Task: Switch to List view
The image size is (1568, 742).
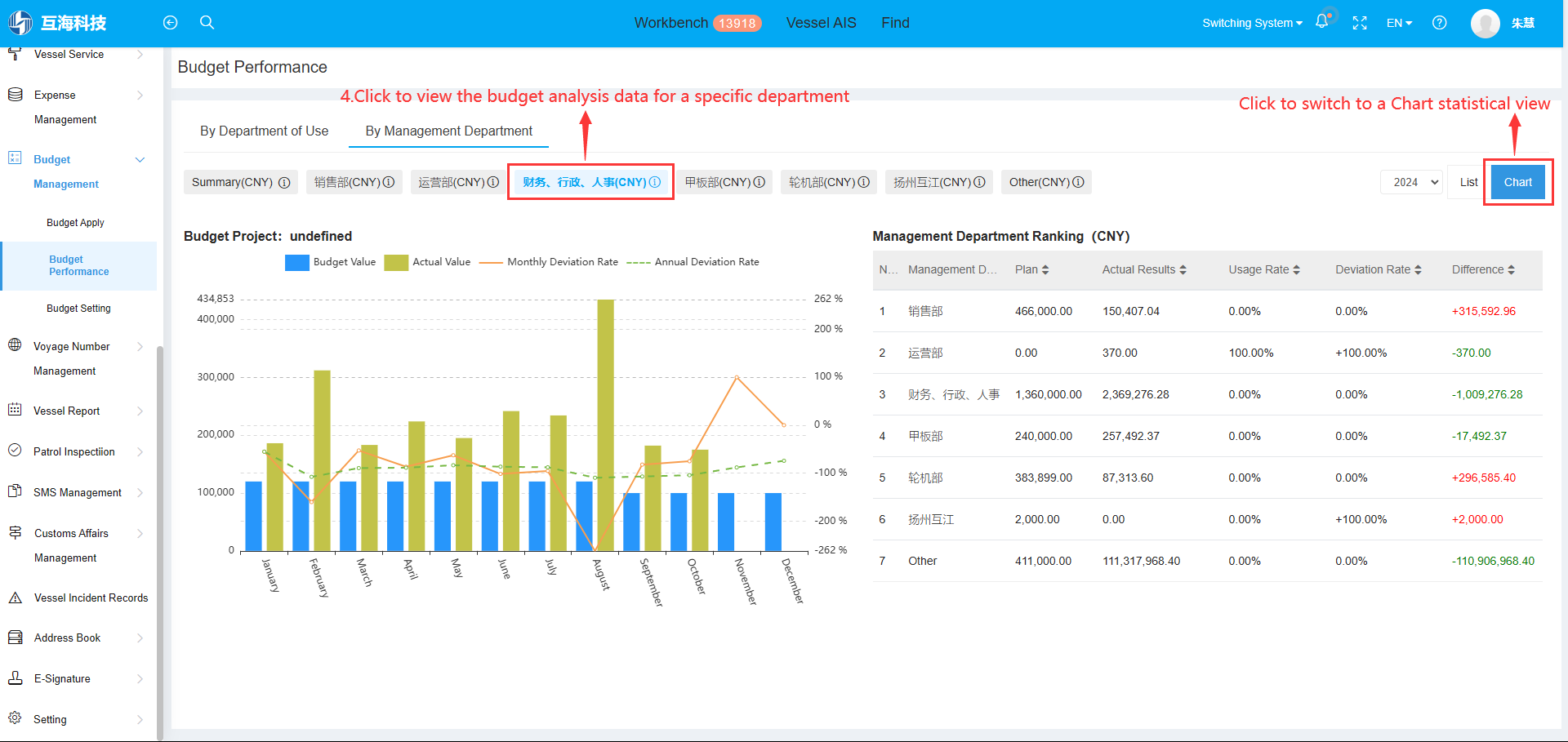Action: [1468, 182]
